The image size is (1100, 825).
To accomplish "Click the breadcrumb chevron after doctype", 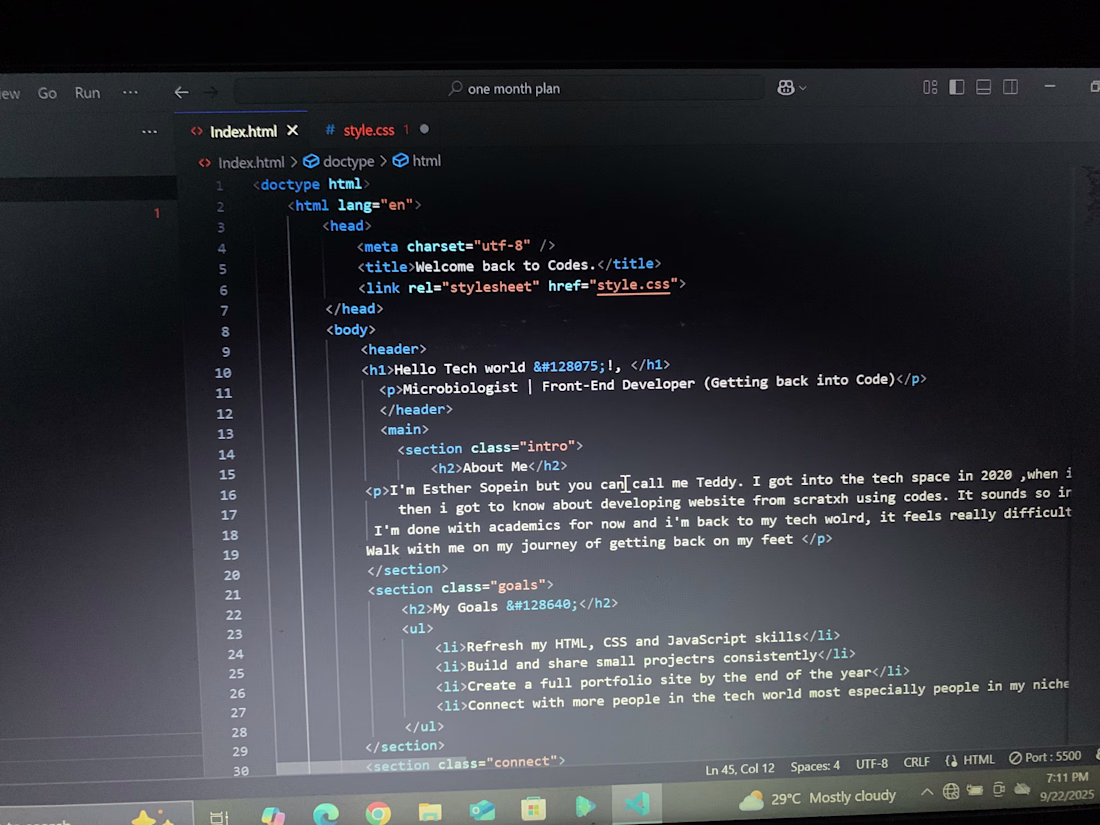I will click(383, 161).
